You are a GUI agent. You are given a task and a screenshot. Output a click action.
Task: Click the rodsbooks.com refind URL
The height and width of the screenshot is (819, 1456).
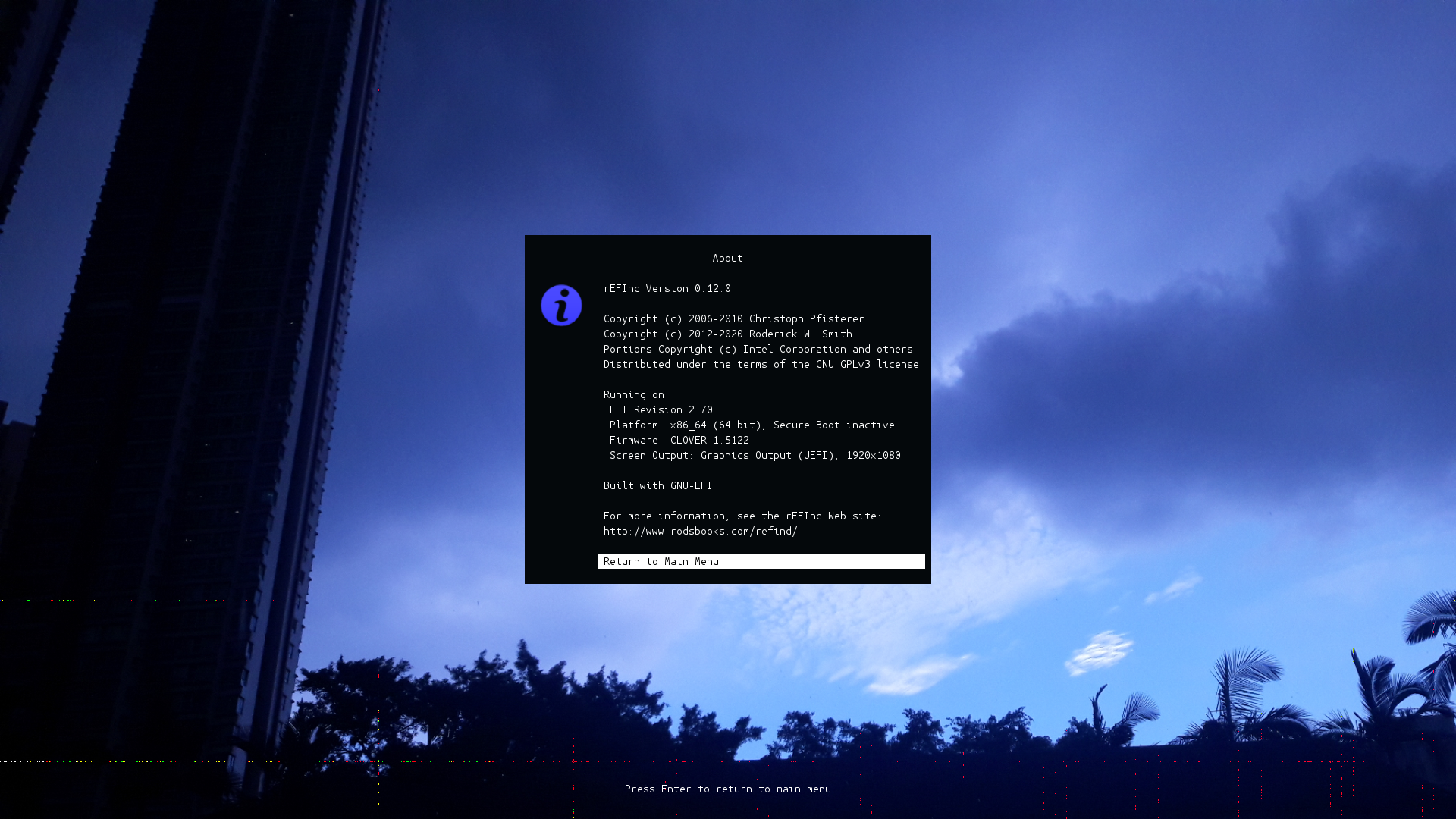pos(700,531)
